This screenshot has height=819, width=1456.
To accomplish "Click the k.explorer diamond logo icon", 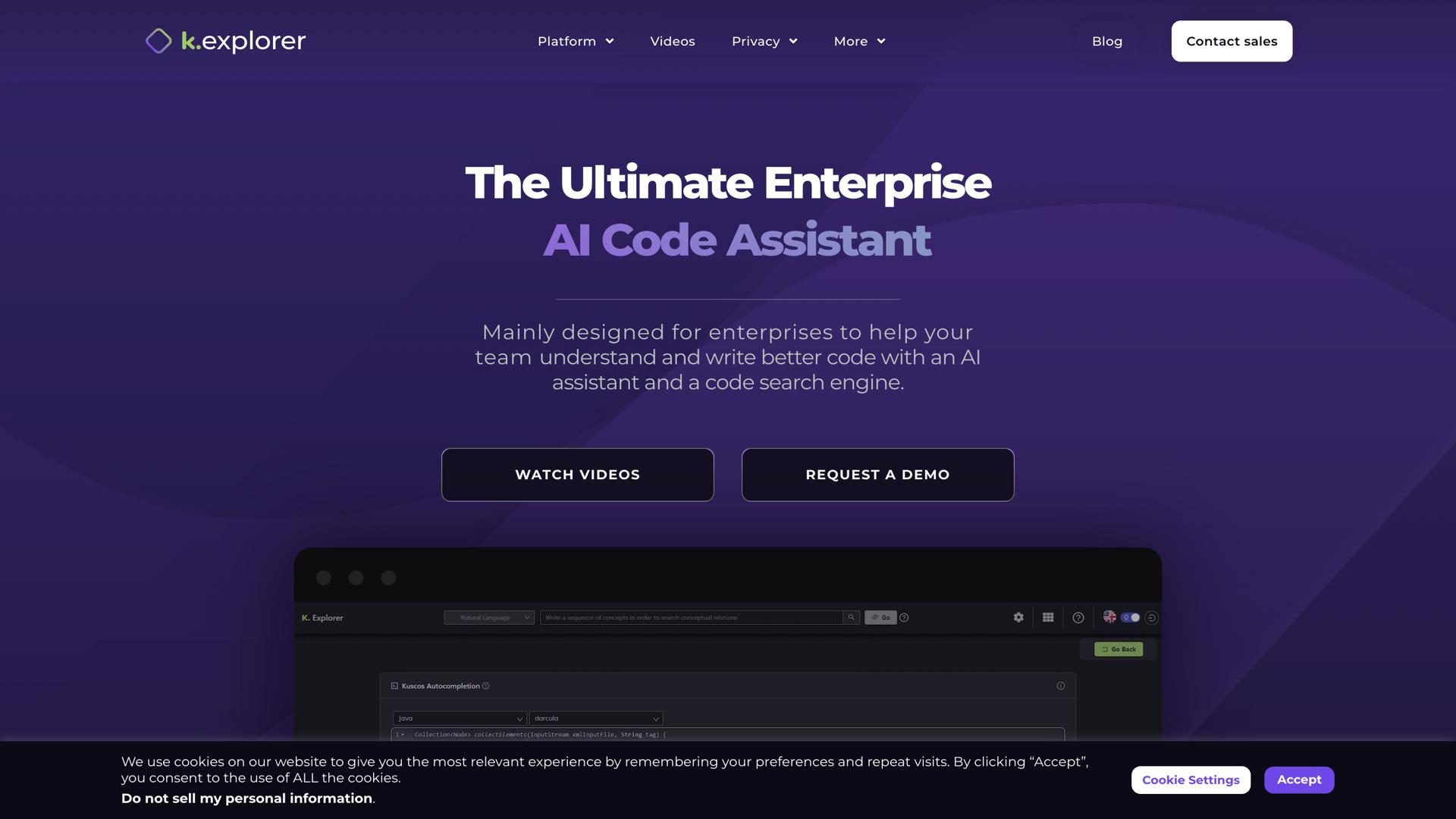I will coord(158,41).
